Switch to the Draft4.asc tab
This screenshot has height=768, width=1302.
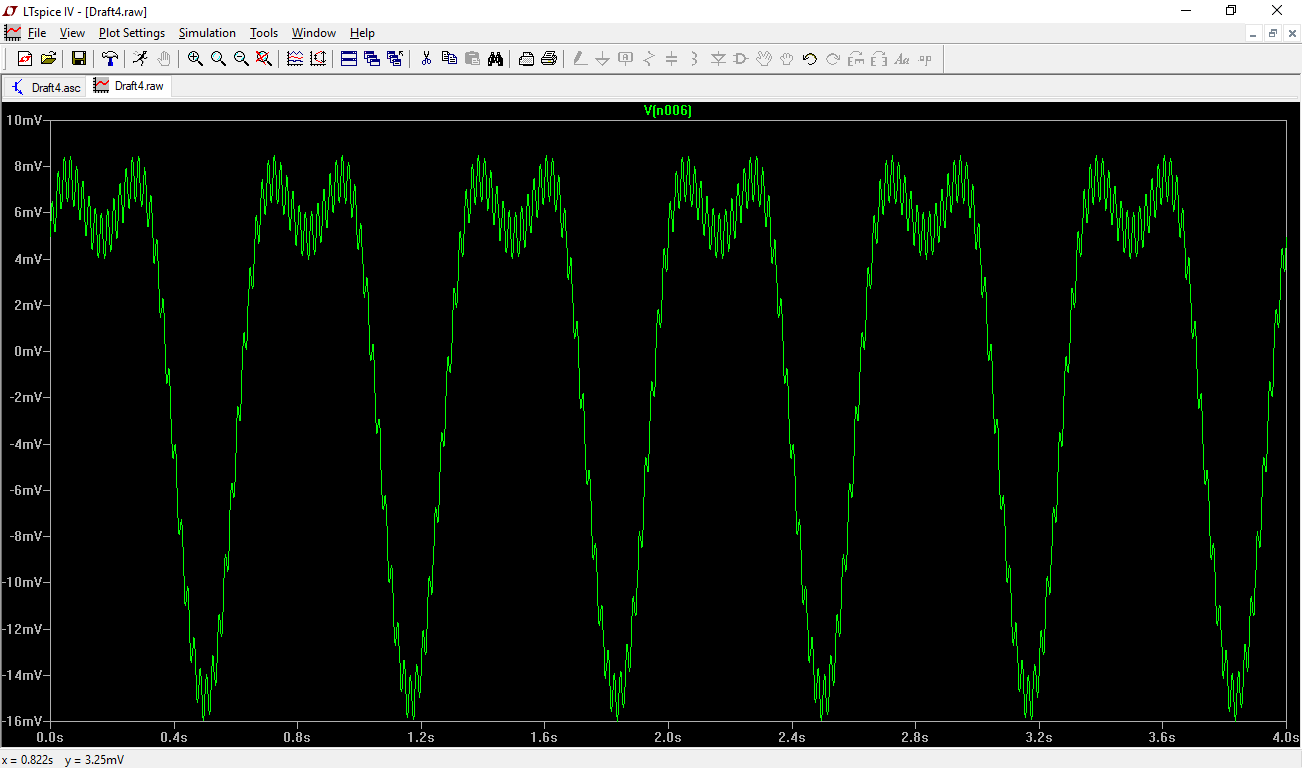[46, 87]
